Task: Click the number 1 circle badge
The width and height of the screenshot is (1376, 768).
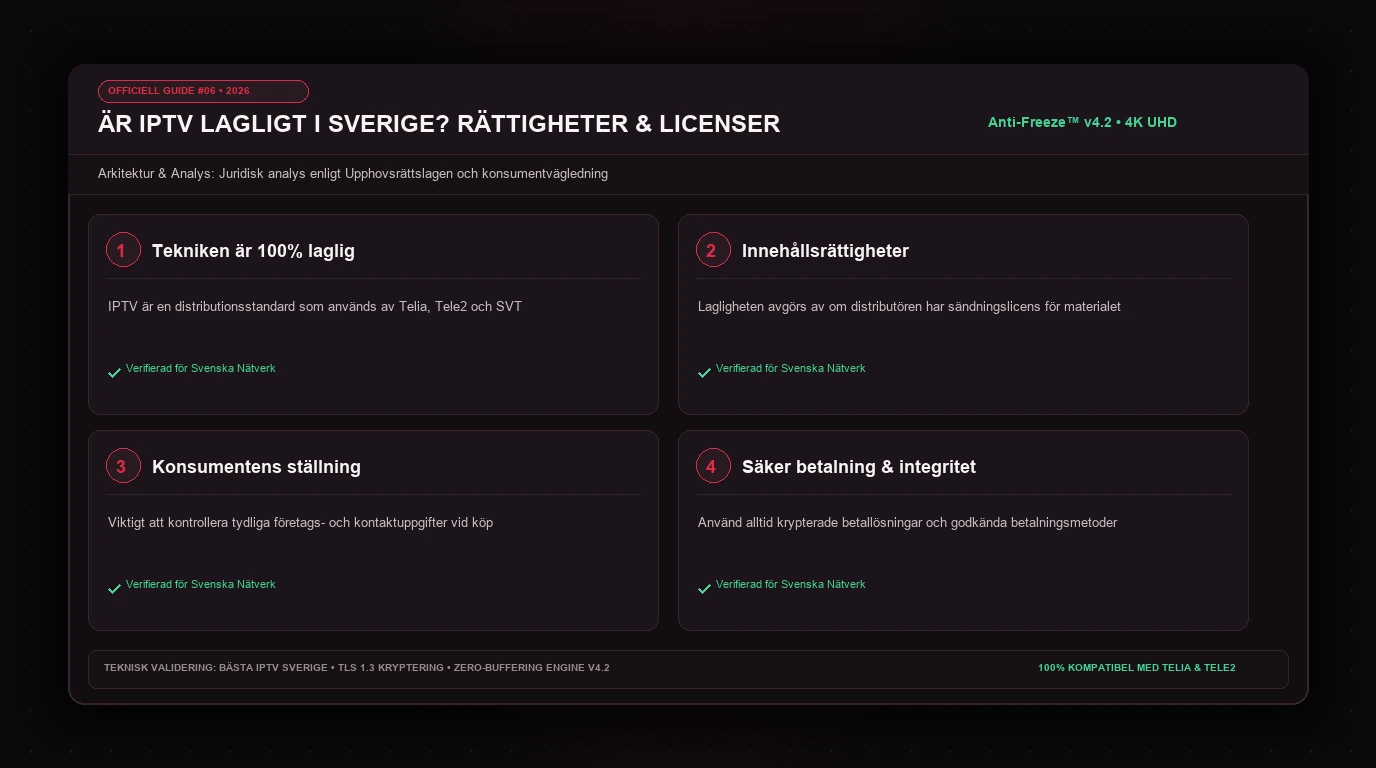Action: (123, 250)
